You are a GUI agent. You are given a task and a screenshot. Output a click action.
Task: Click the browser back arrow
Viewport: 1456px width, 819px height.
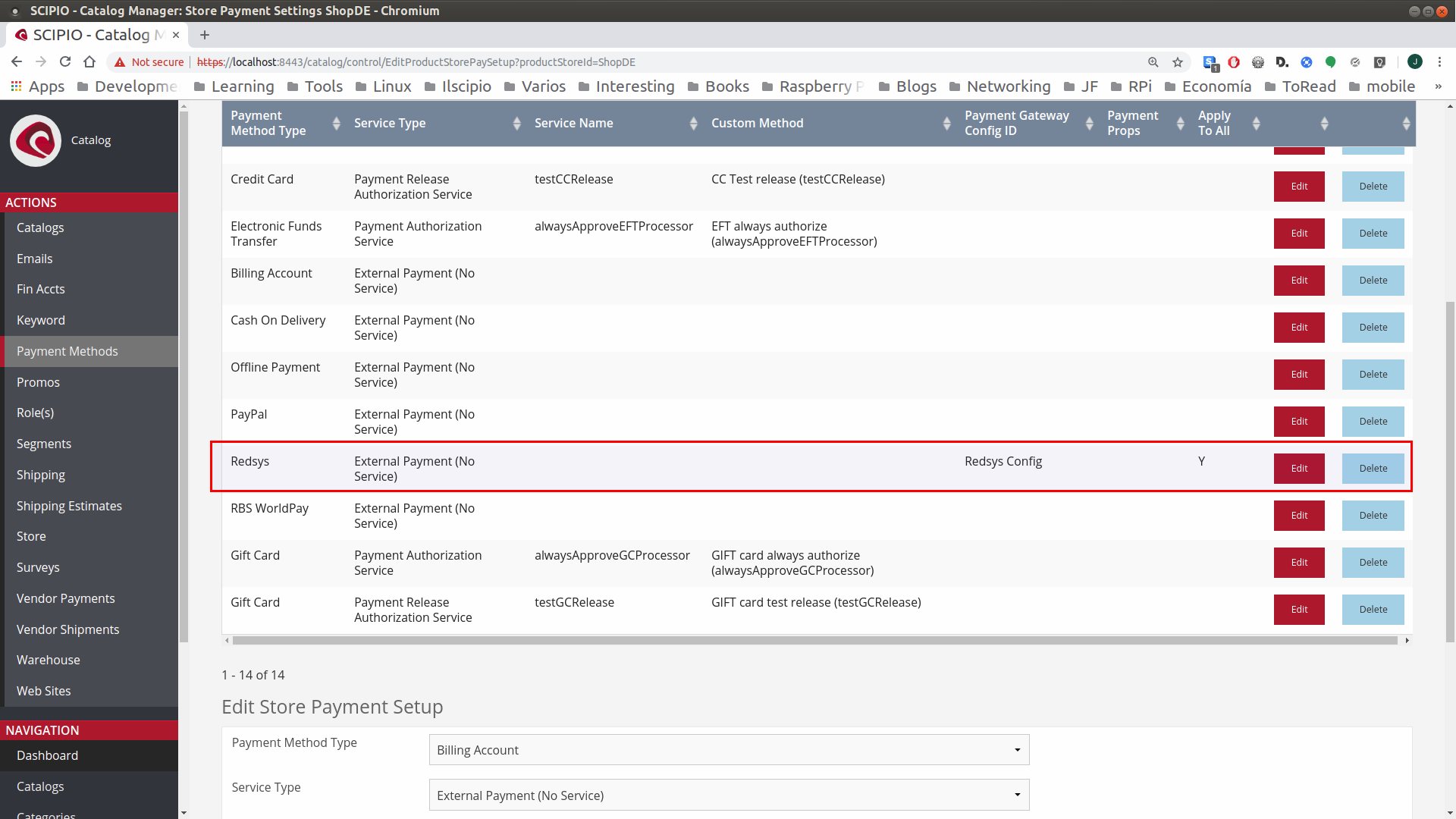(x=17, y=62)
